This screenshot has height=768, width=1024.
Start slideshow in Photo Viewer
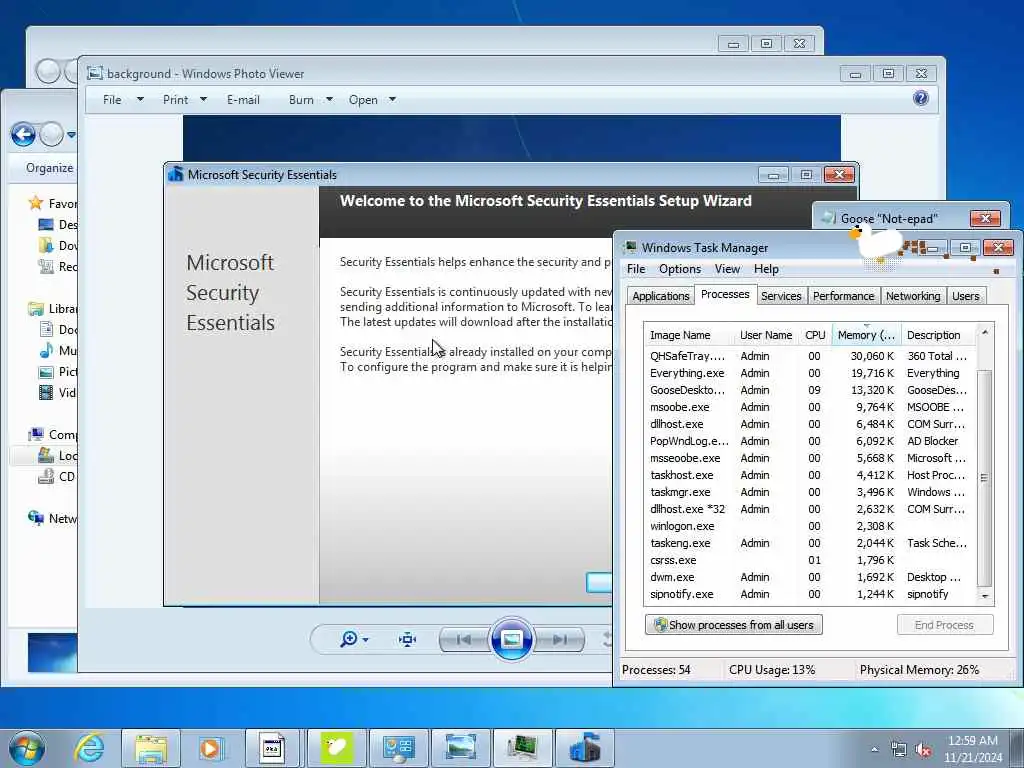[511, 639]
